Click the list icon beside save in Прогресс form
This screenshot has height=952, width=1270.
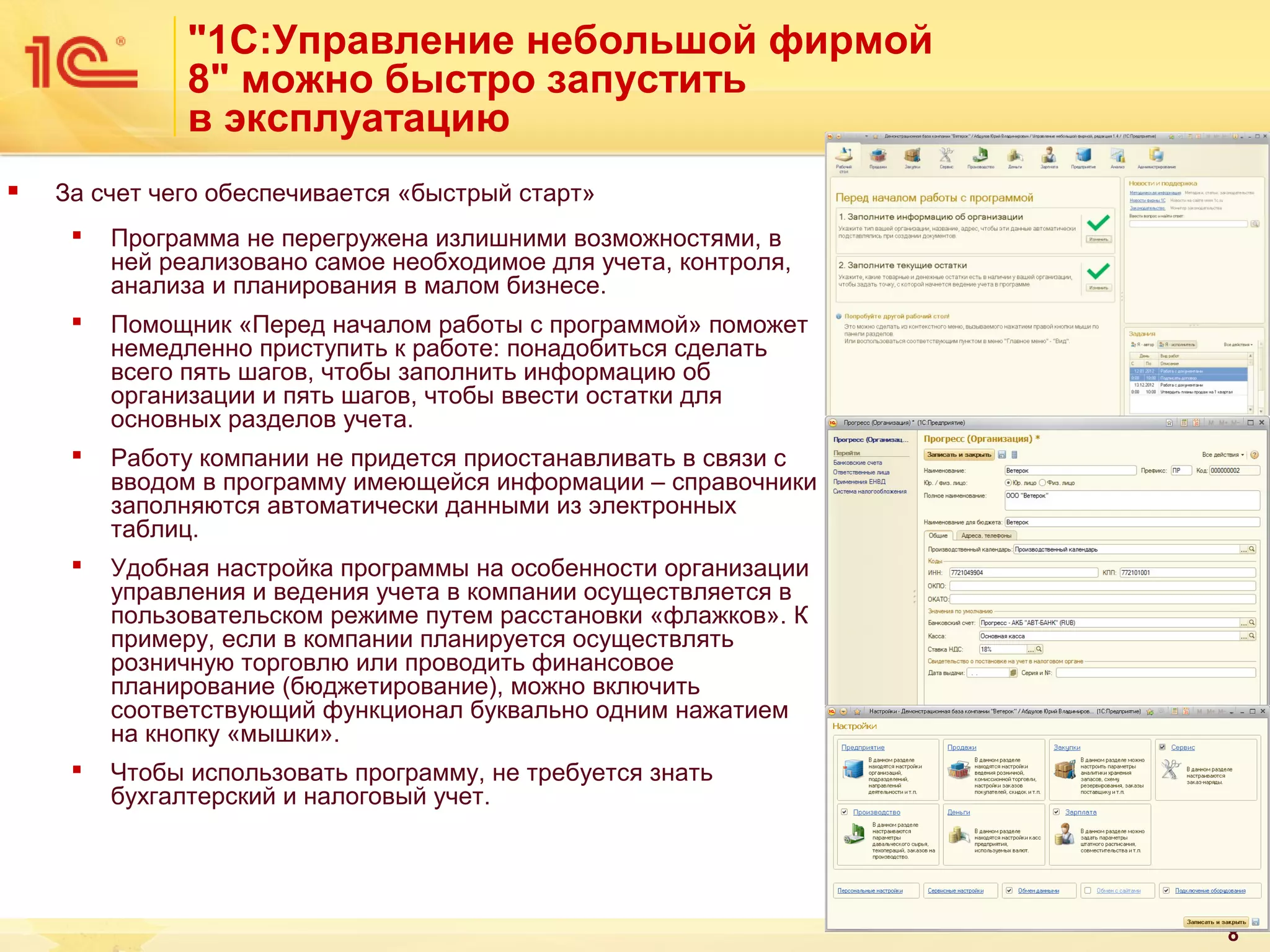coord(1015,455)
